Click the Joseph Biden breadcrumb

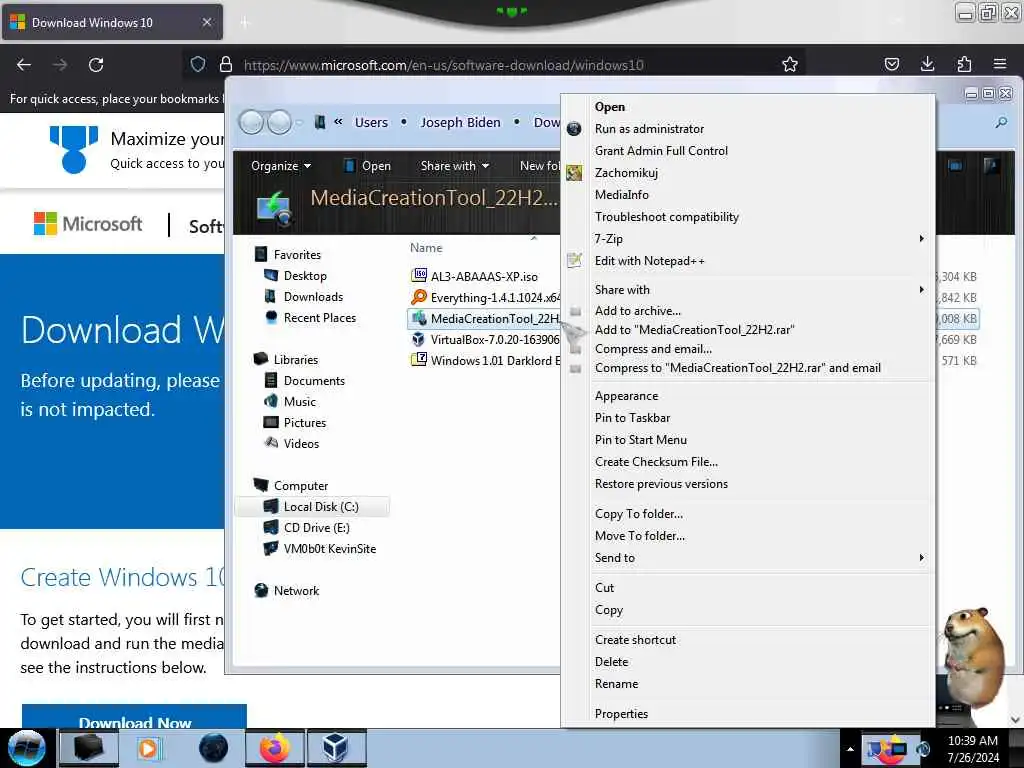[x=460, y=122]
